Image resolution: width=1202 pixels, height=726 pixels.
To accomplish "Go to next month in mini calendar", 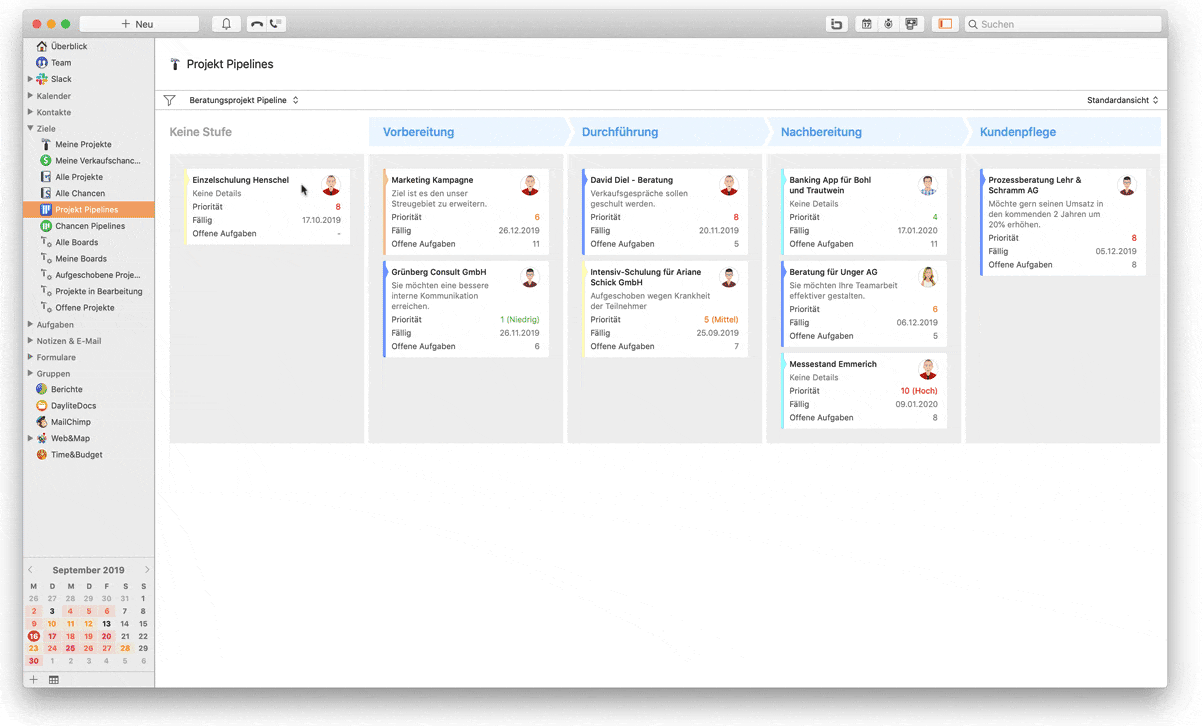I will click(x=147, y=570).
